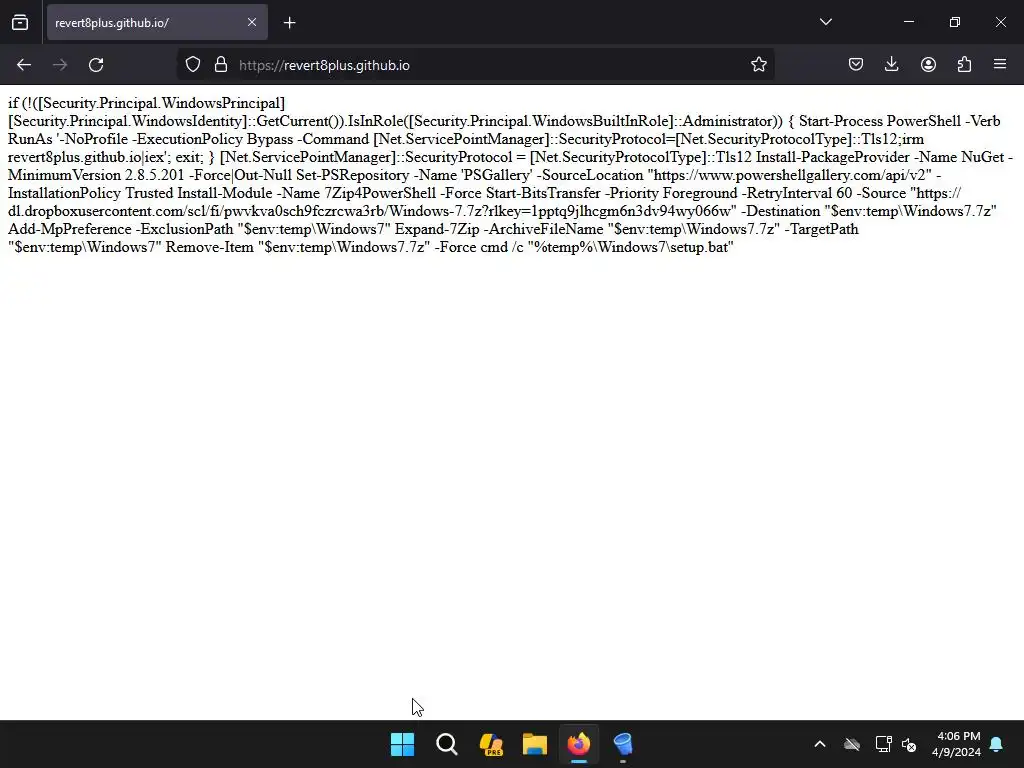Screen dimensions: 1024x768
Task: Click the 'Set-PSRepository' text
Action: (x=353, y=176)
